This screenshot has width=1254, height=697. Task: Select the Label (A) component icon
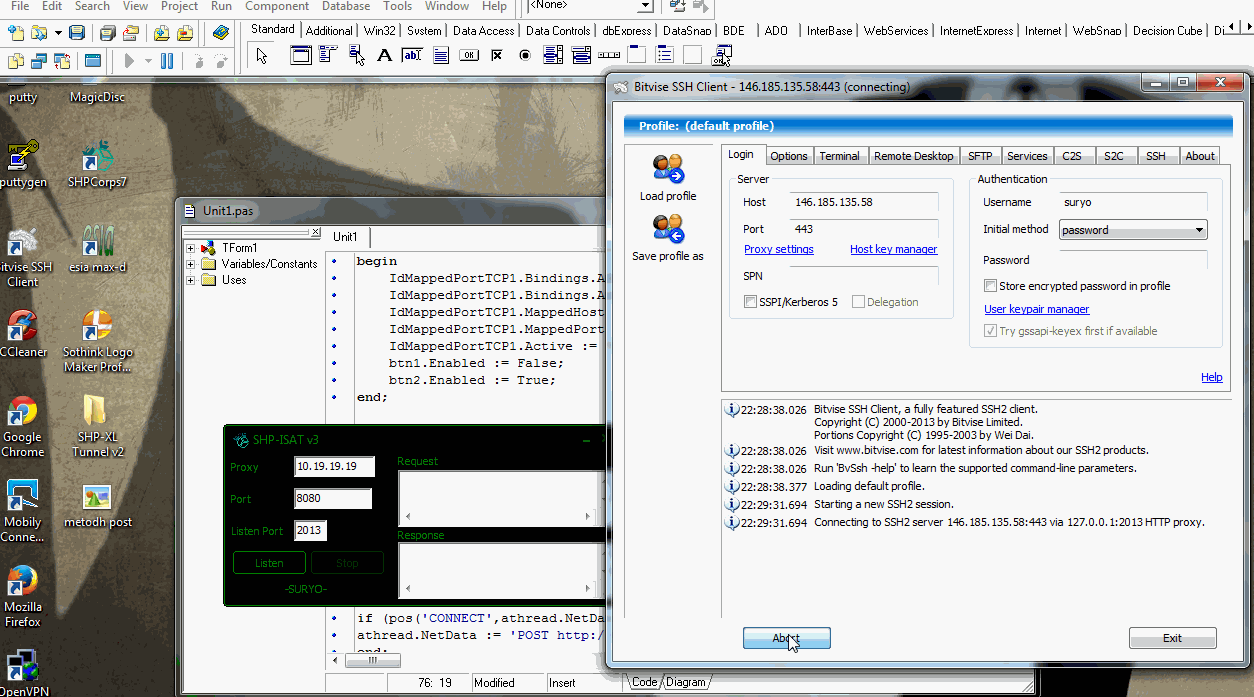384,55
